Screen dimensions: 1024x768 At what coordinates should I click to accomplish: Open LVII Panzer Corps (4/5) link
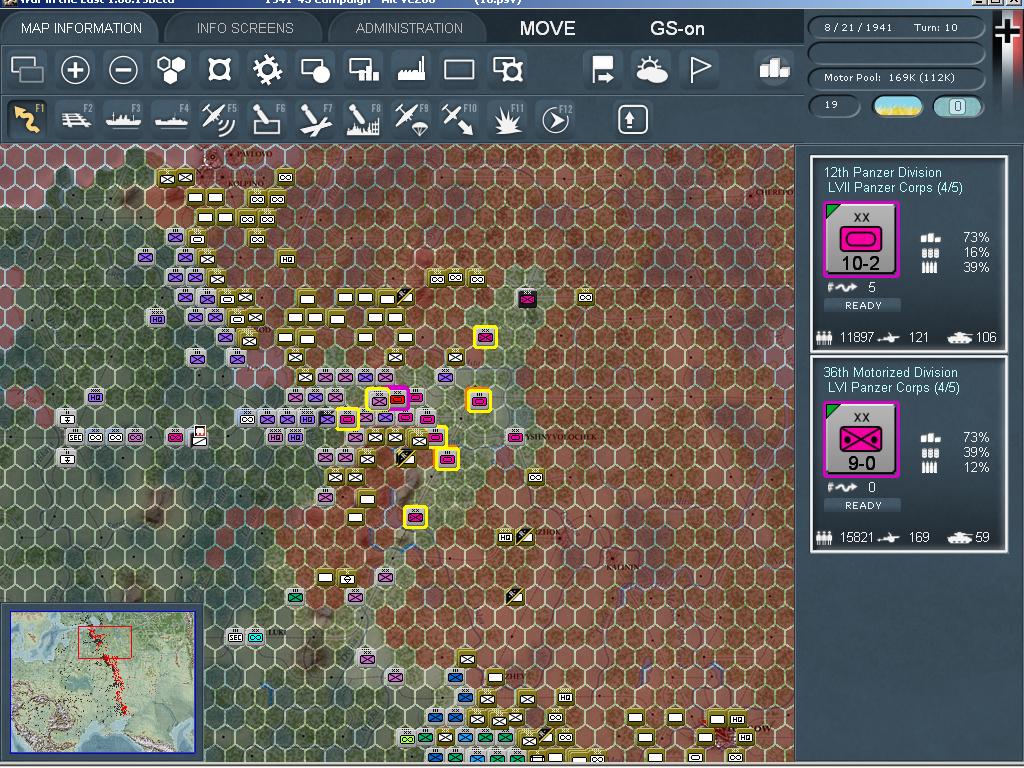895,187
